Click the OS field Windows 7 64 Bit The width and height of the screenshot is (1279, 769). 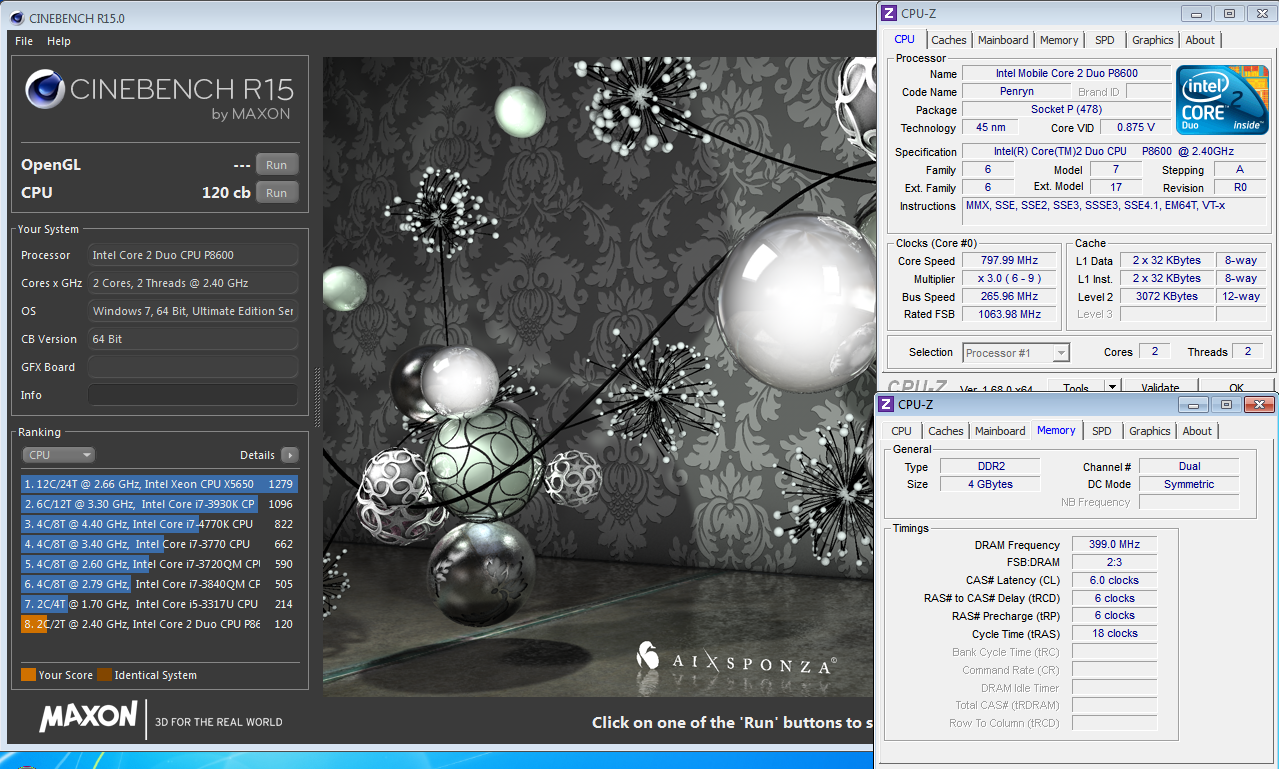click(x=193, y=311)
